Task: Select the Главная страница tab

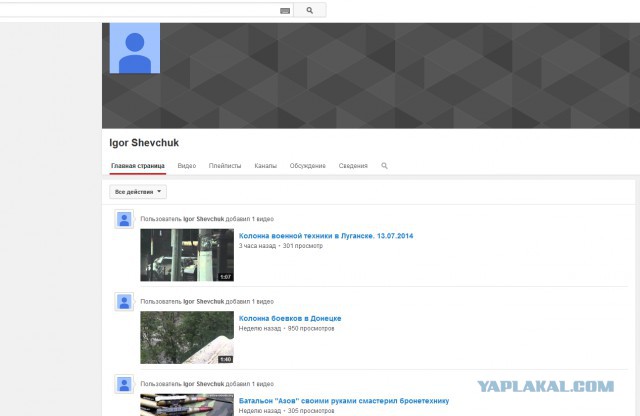Action: [x=138, y=166]
